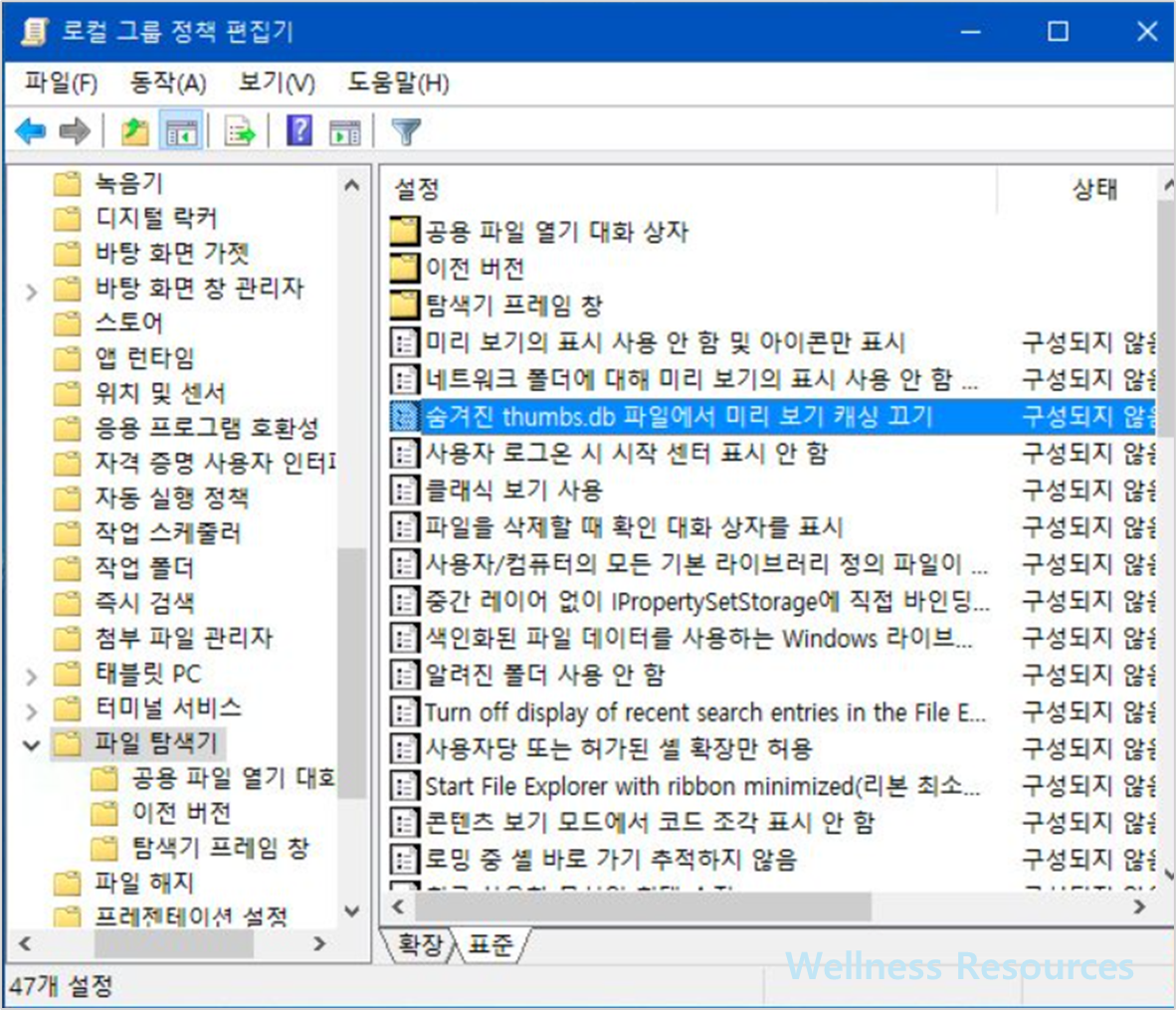Go back with the blue left arrow
This screenshot has height=1010, width=1176.
31,132
